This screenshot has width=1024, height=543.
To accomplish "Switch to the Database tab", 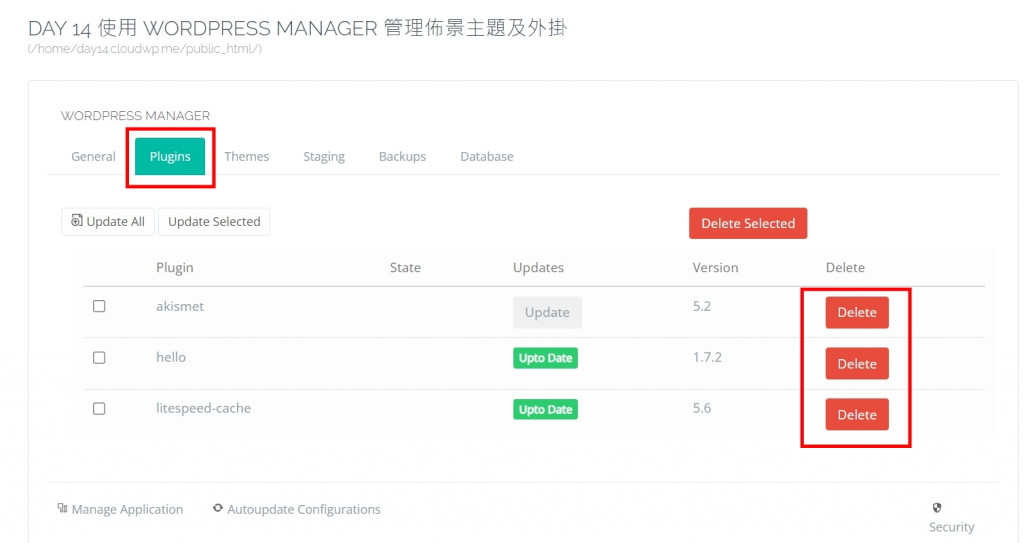I will point(487,156).
